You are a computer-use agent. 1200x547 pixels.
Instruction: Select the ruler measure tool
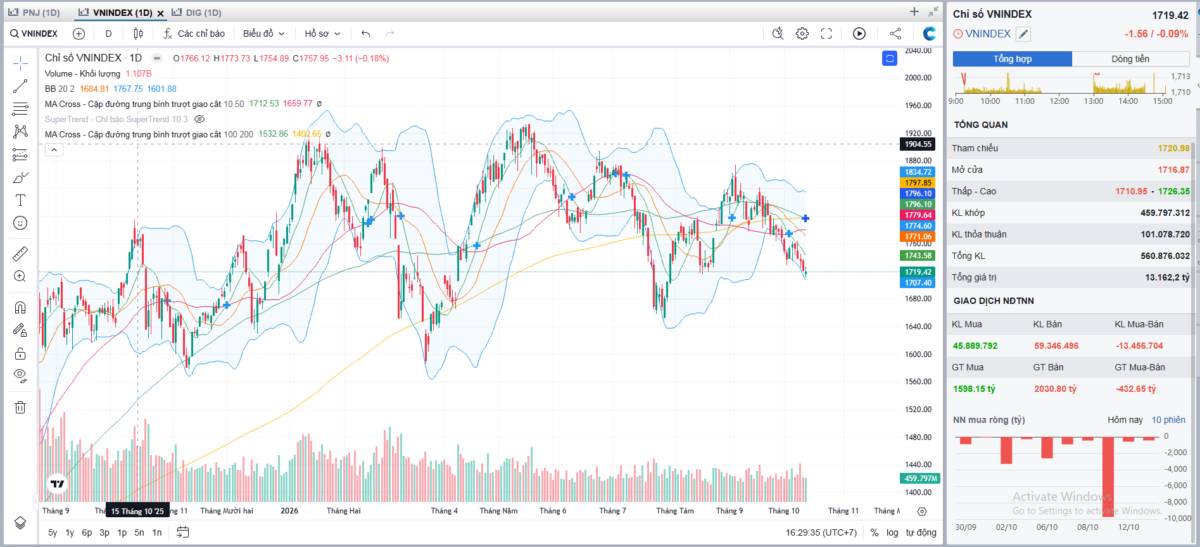[20, 253]
